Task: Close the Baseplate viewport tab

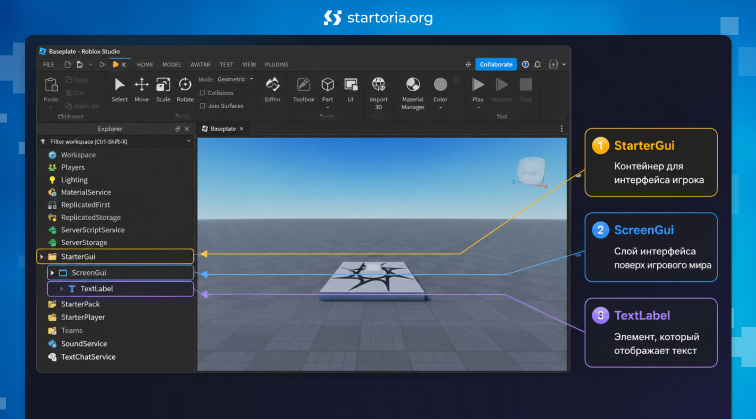Action: click(242, 129)
